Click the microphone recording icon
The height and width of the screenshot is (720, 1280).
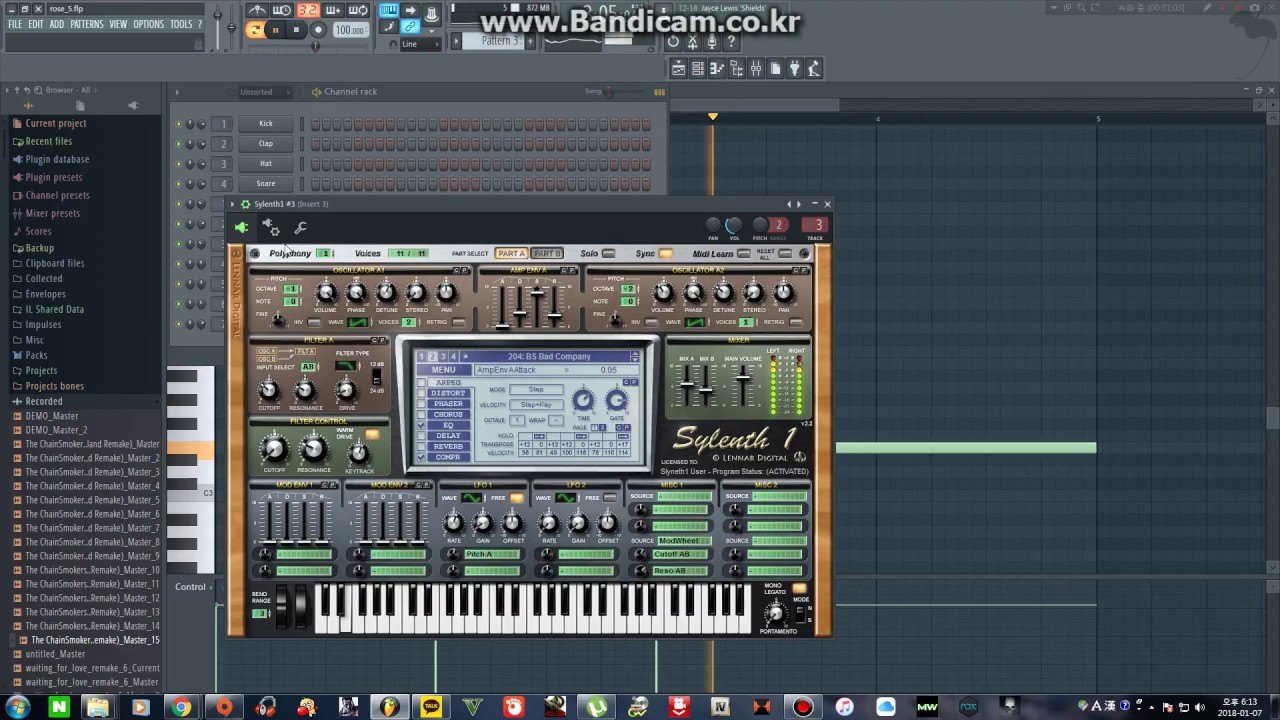(x=712, y=42)
